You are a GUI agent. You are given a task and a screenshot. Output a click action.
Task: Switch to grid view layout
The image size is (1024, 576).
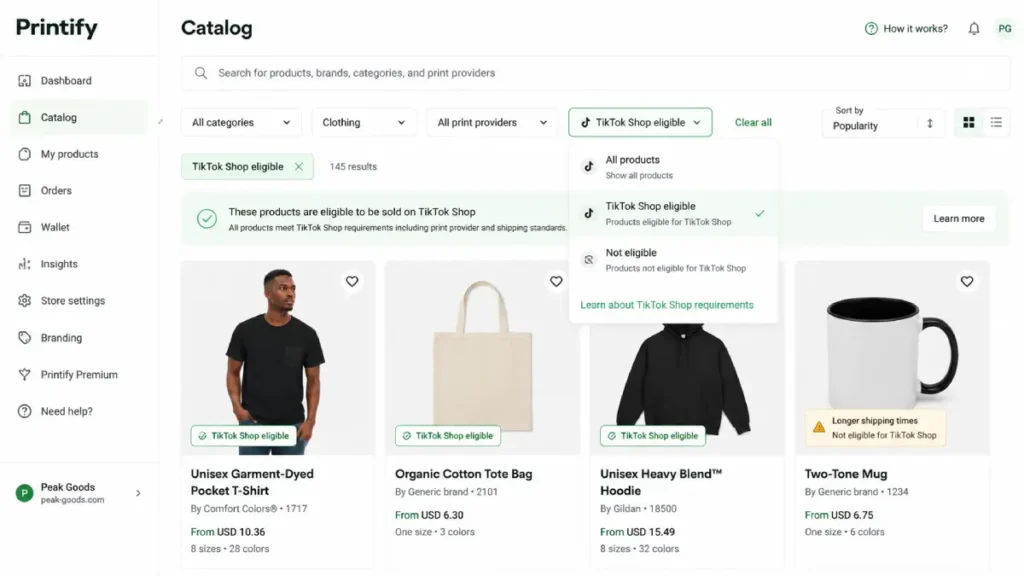(x=968, y=122)
